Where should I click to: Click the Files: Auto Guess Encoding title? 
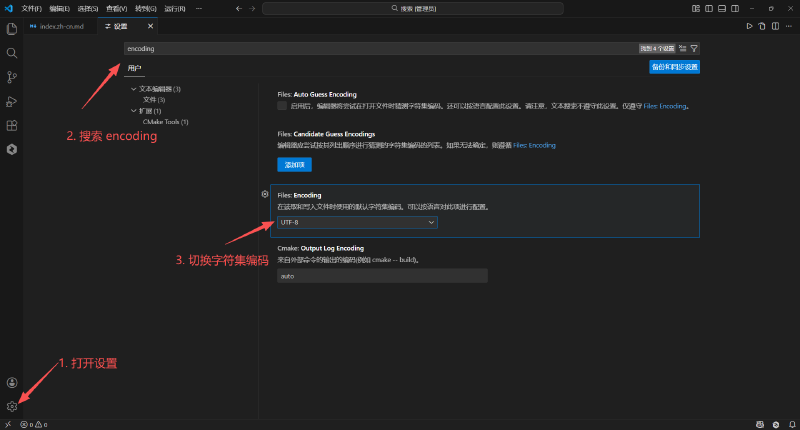[317, 94]
